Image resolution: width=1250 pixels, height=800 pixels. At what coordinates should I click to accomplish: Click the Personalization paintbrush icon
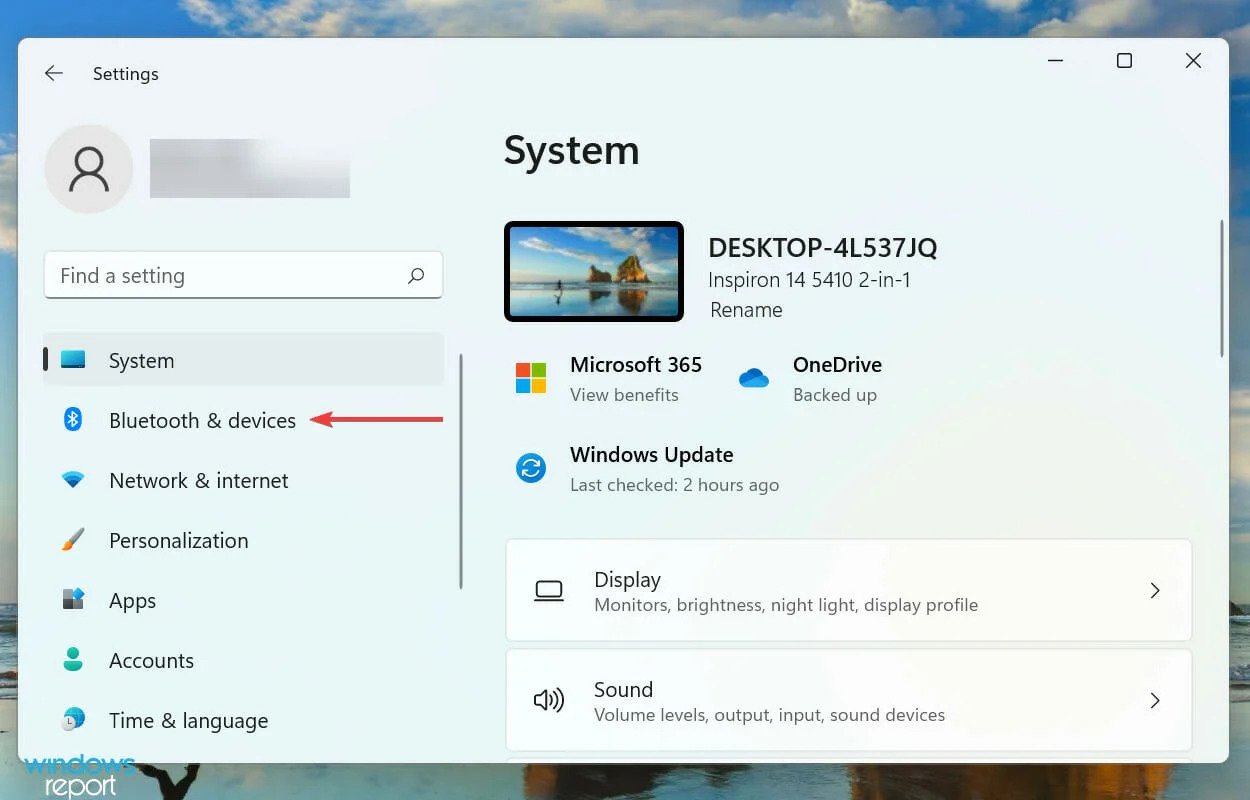click(x=73, y=540)
